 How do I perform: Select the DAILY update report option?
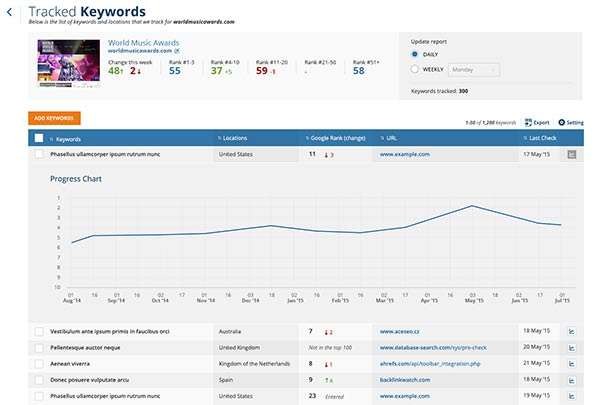tap(416, 54)
